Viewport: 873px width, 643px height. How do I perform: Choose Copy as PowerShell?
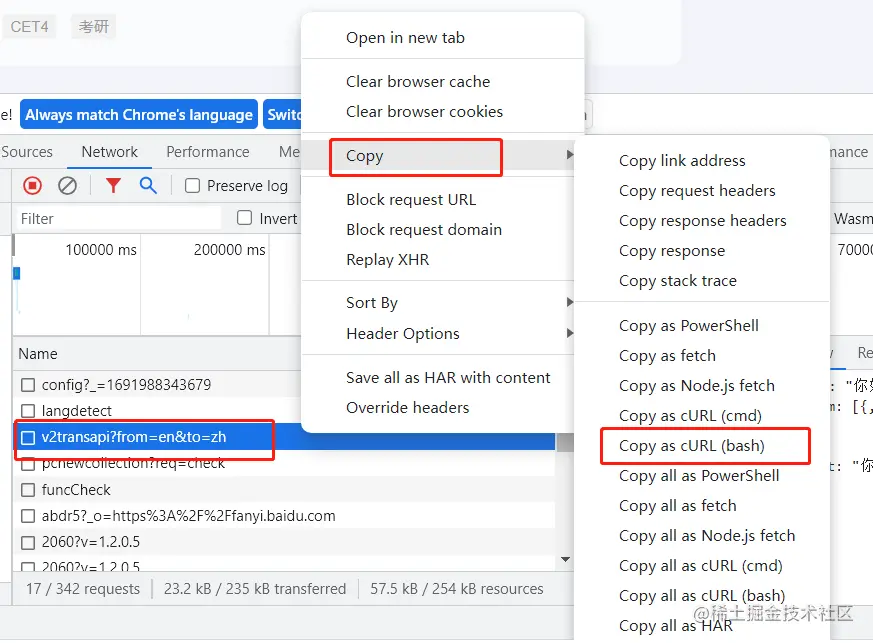[x=689, y=326]
